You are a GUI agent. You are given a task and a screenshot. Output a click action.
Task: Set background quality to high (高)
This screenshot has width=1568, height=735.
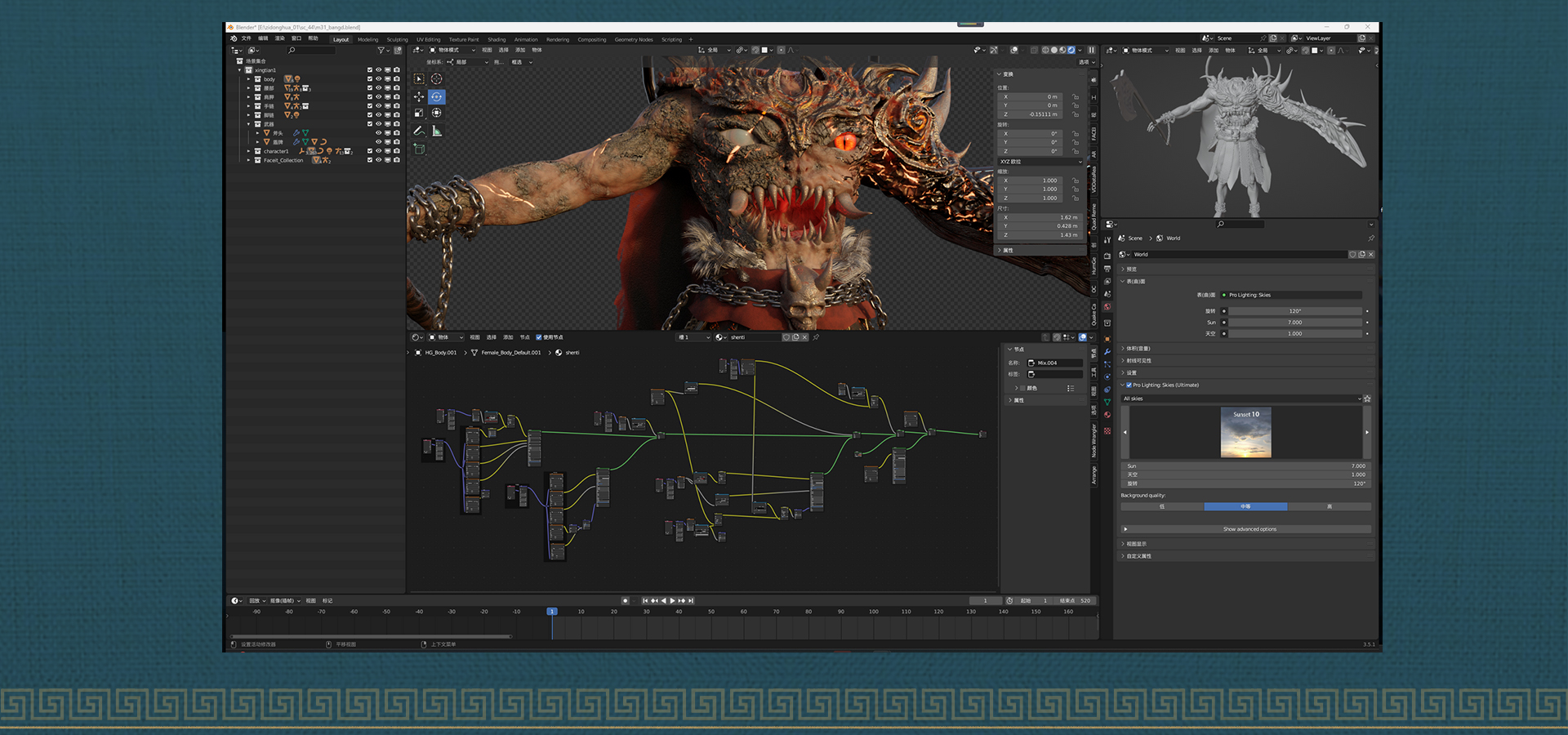pyautogui.click(x=1330, y=507)
